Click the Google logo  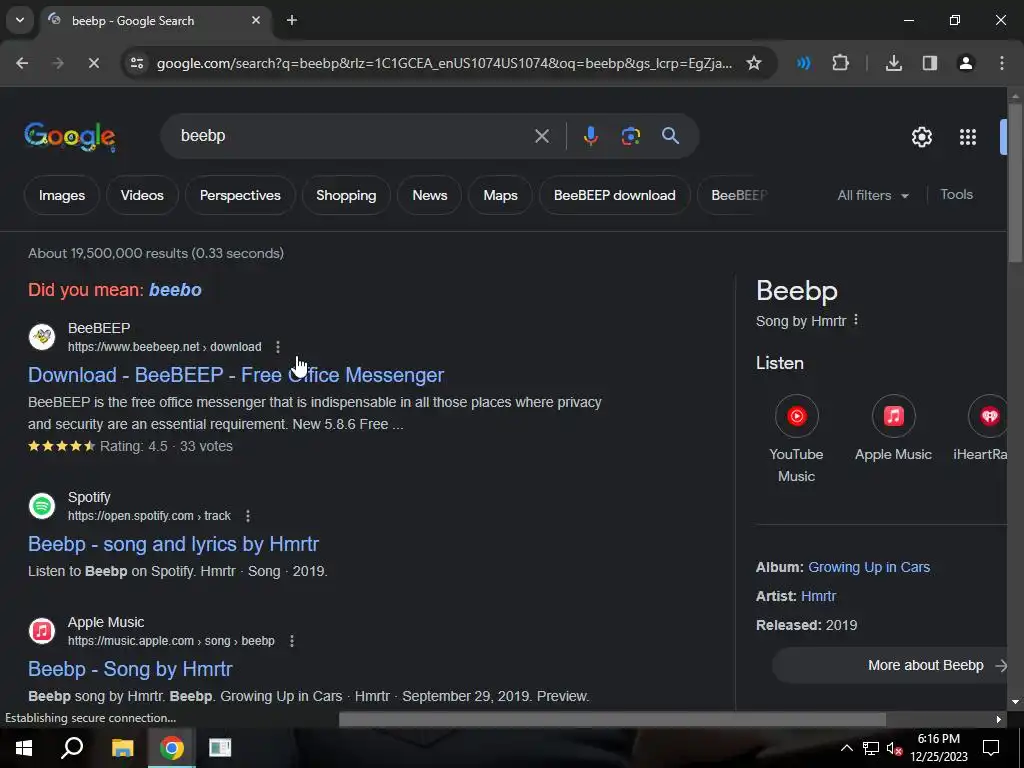[x=70, y=136]
